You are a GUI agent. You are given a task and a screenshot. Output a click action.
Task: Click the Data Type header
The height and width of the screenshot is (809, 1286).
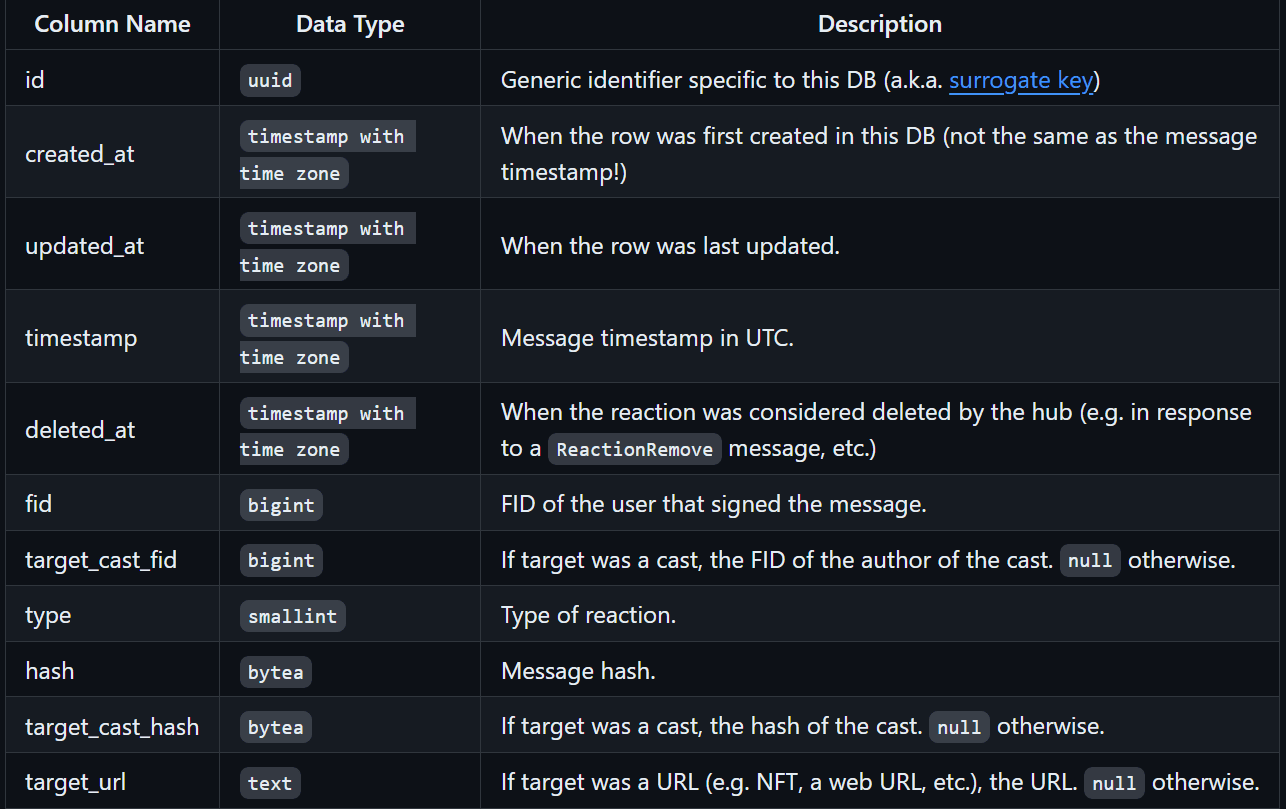(x=350, y=24)
